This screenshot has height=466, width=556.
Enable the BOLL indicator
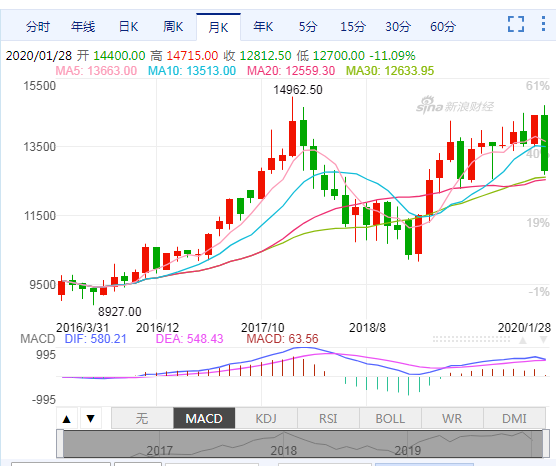(x=390, y=418)
